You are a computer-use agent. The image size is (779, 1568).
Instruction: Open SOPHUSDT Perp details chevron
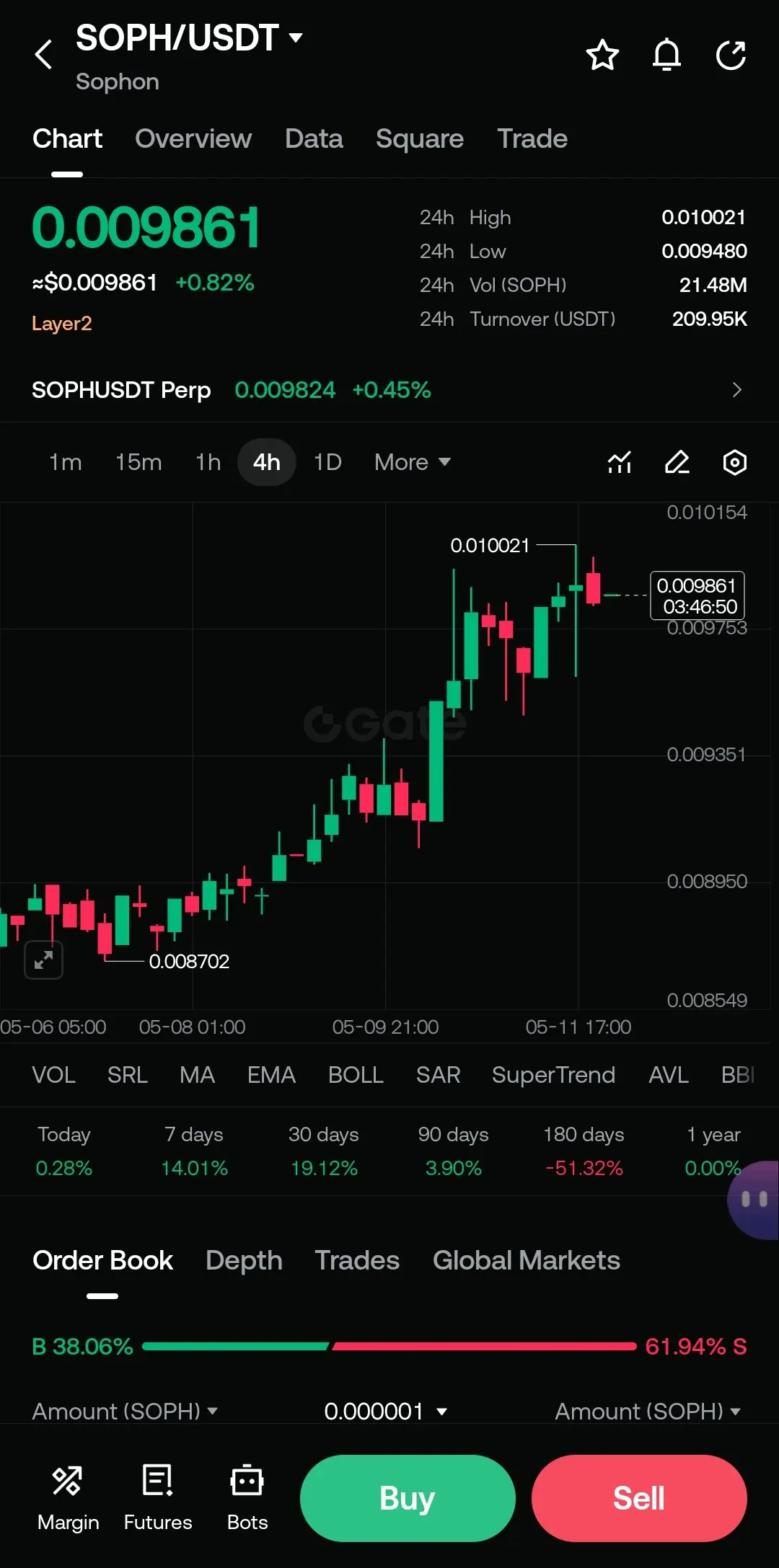coord(736,390)
